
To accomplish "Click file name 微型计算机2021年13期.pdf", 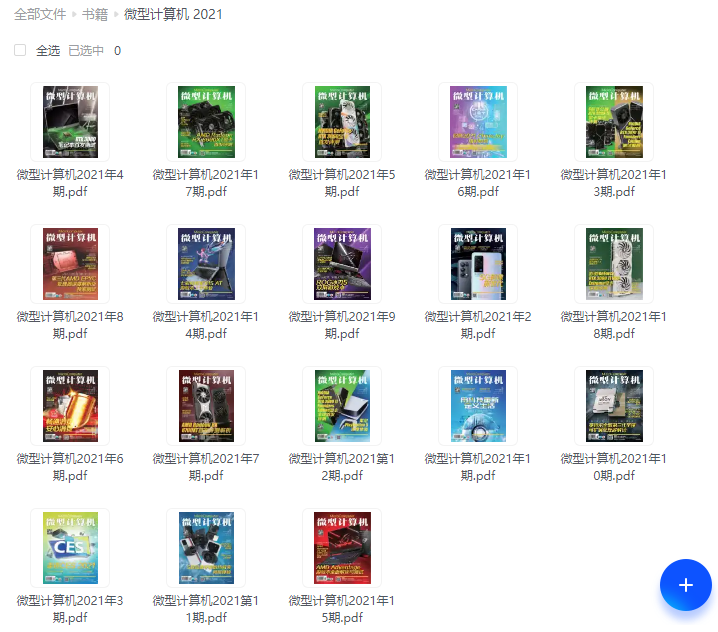I will pyautogui.click(x=614, y=183).
